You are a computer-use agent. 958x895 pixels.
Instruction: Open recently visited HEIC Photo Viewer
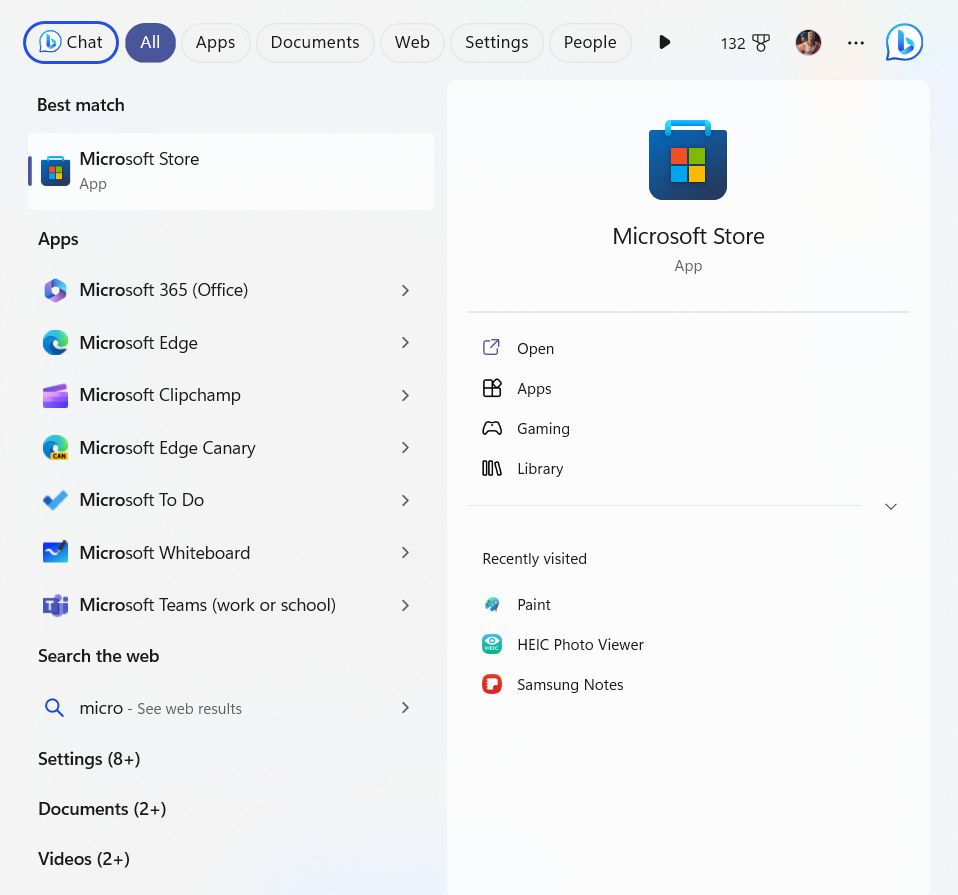(x=580, y=645)
